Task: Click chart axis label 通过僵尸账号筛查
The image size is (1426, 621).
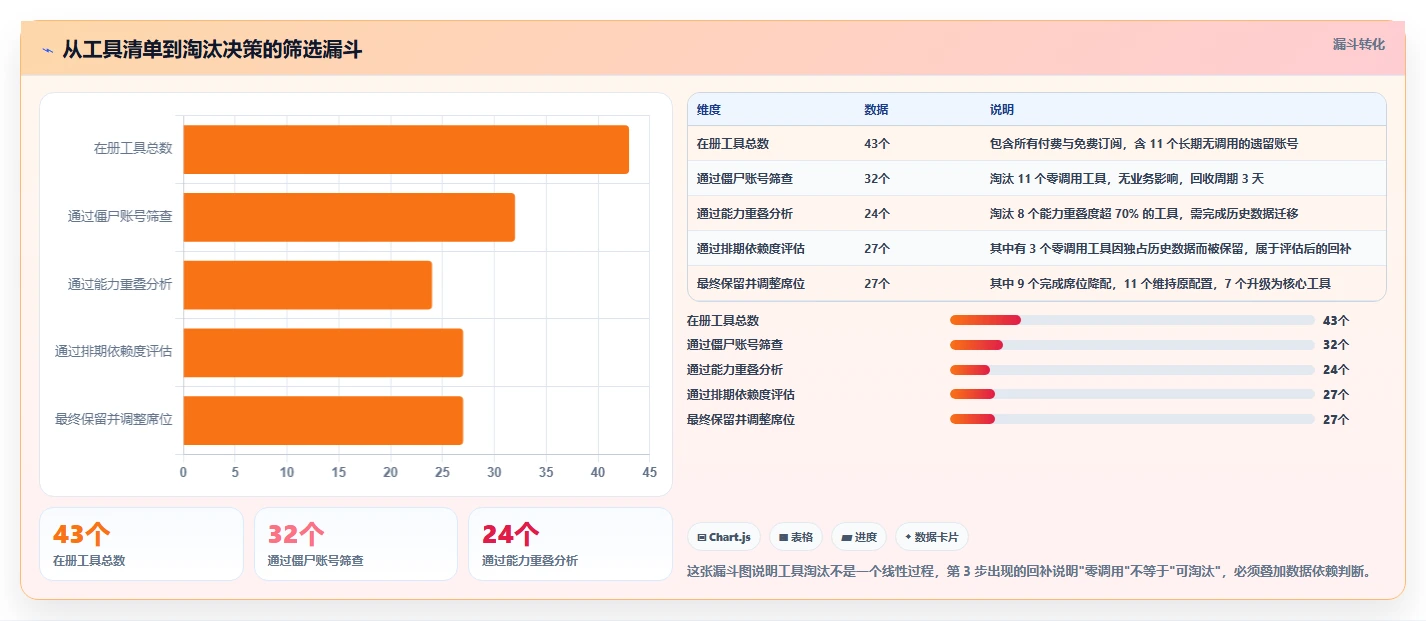Action: click(x=120, y=216)
